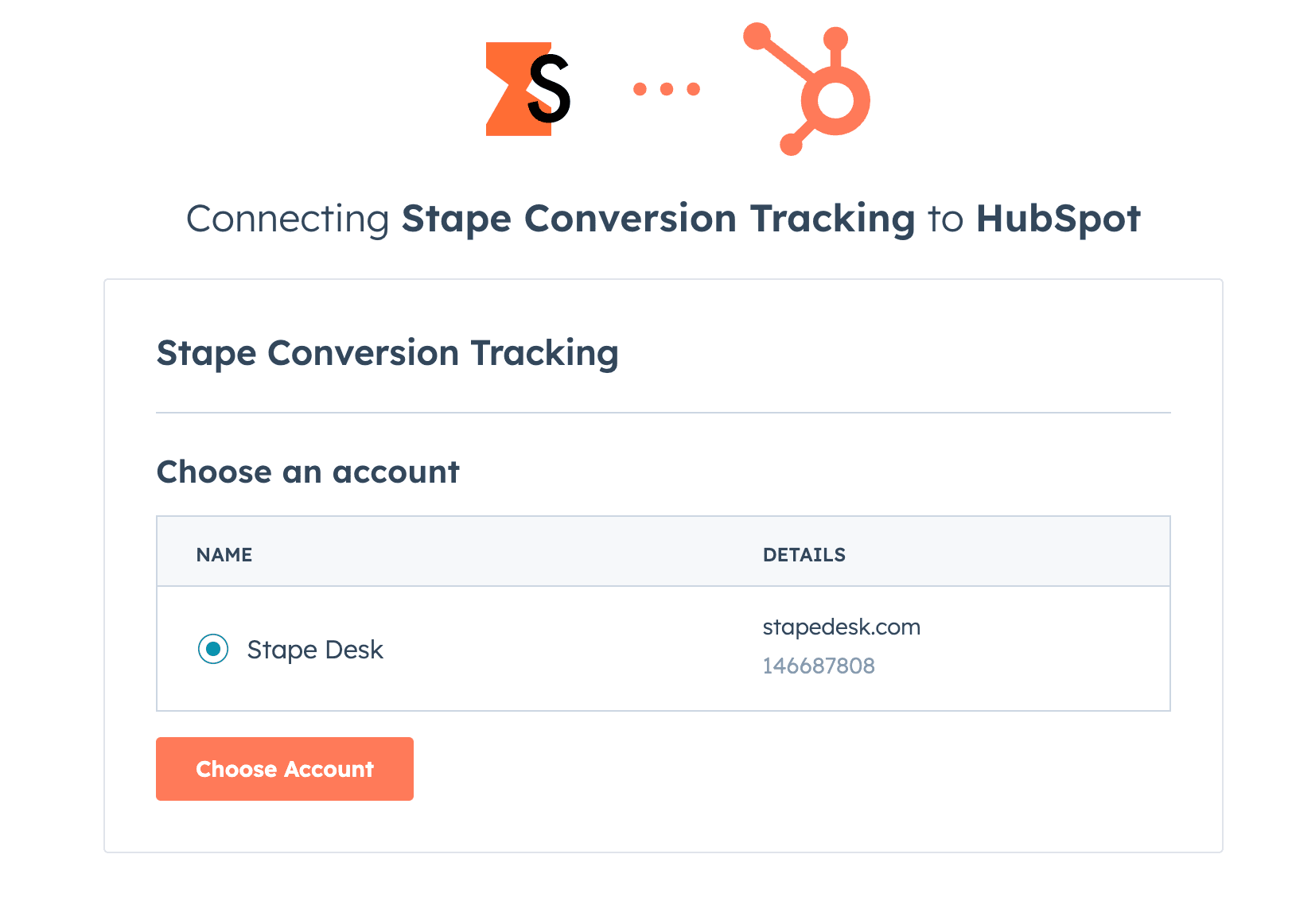Click the Choose an account heading

308,472
